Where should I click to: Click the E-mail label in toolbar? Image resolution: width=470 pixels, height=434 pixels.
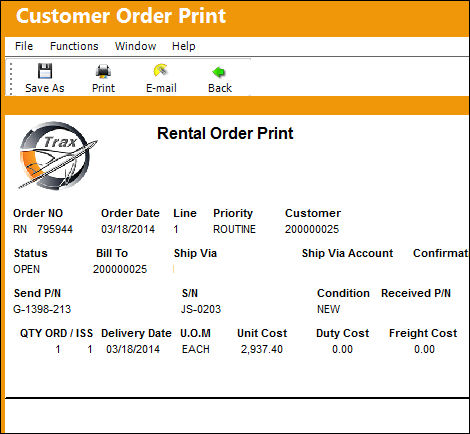point(161,88)
